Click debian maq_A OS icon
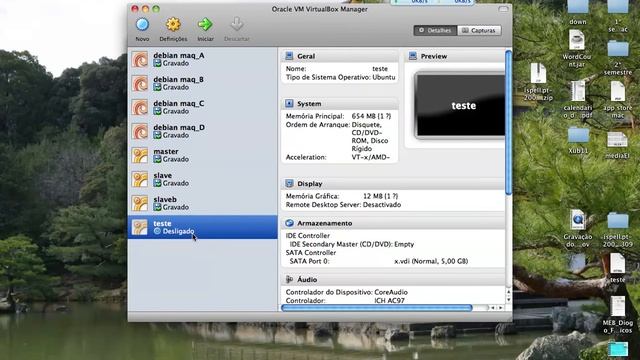This screenshot has height=360, width=640. (140, 60)
